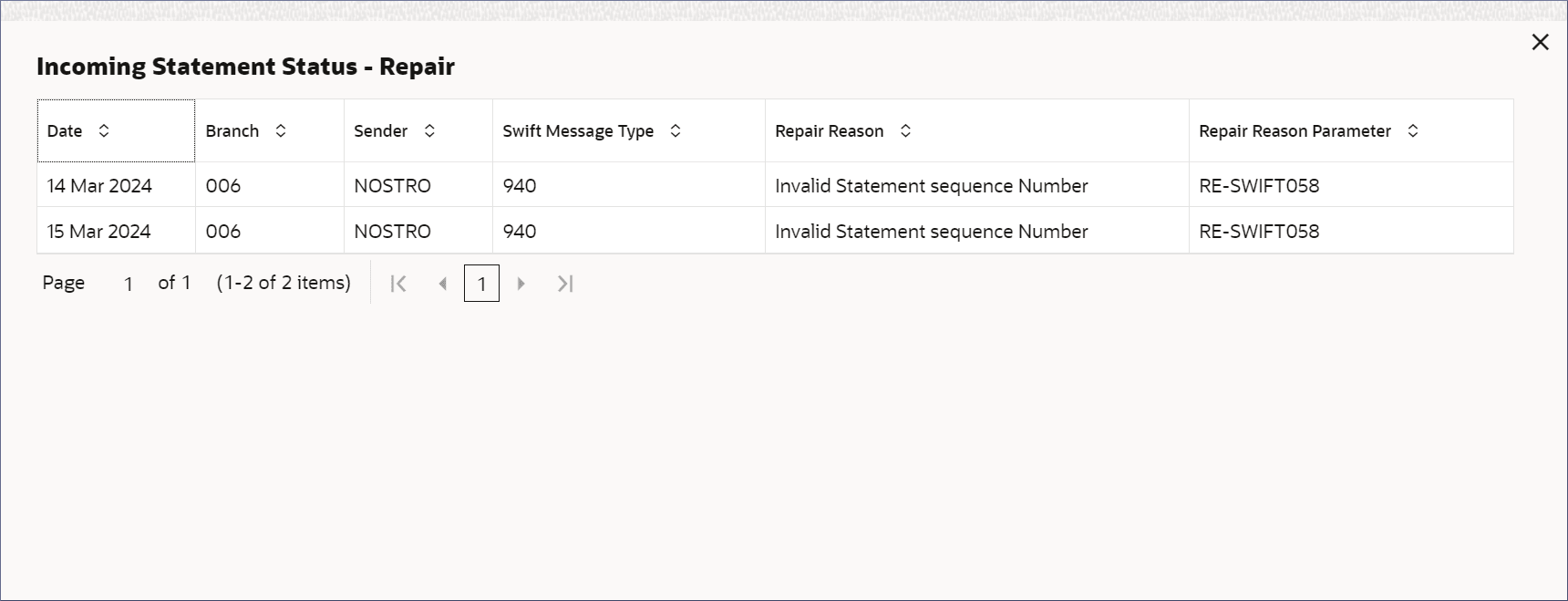Click the Branch column sort arrows
Viewport: 1568px width, 601px height.
coord(281,131)
